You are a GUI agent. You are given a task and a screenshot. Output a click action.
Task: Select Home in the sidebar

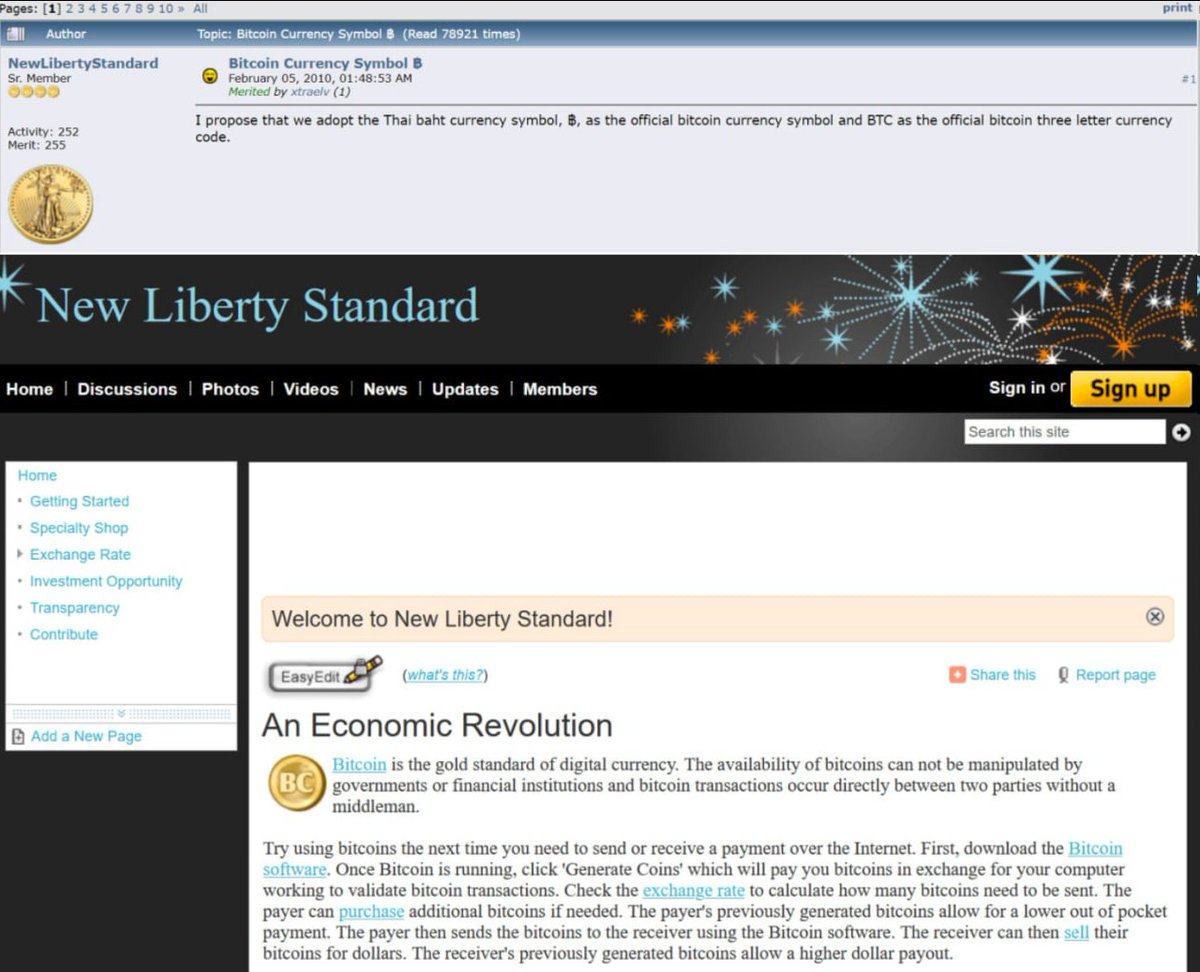[37, 476]
